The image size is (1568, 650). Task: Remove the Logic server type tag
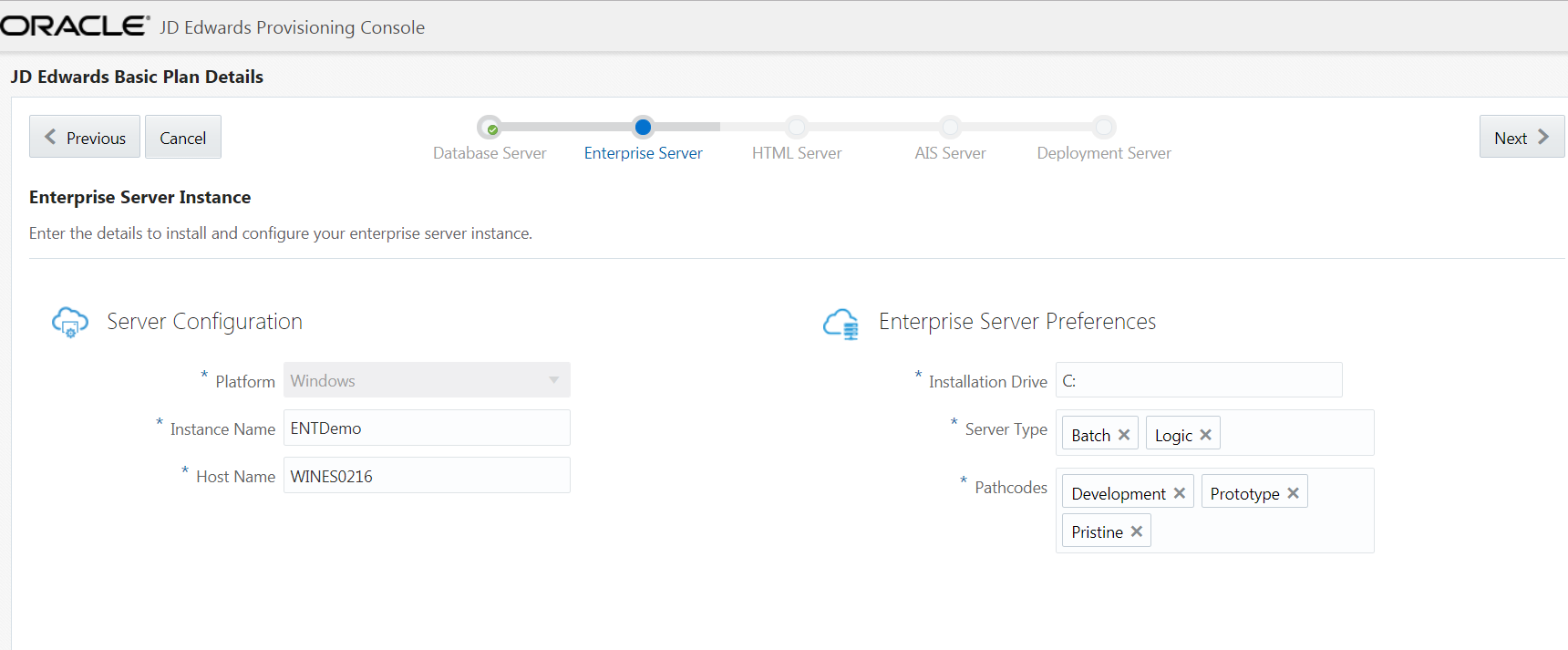1205,435
